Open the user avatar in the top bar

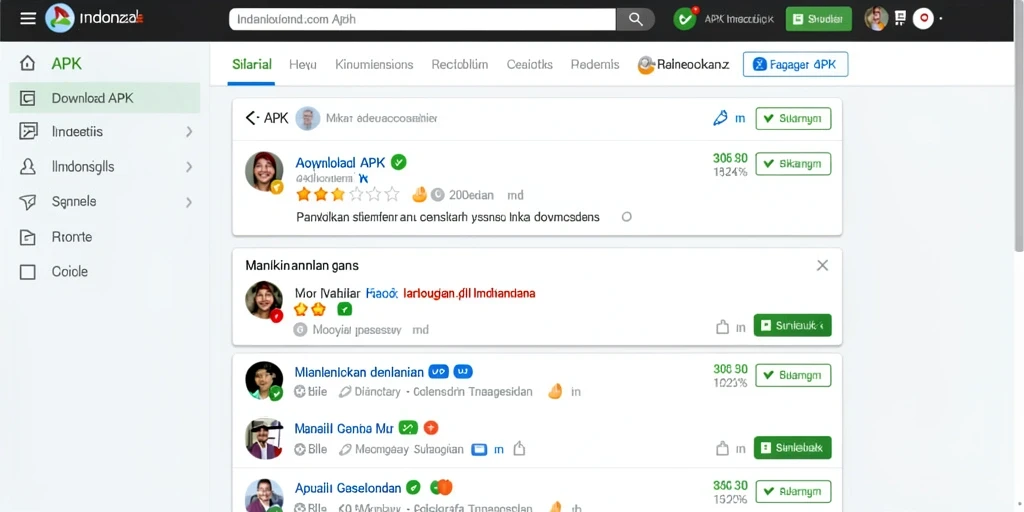(x=876, y=18)
